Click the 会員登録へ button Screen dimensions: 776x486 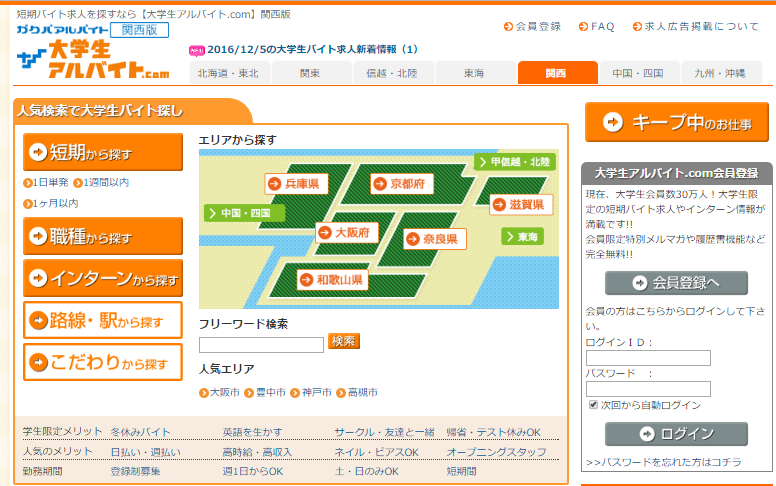coord(676,283)
